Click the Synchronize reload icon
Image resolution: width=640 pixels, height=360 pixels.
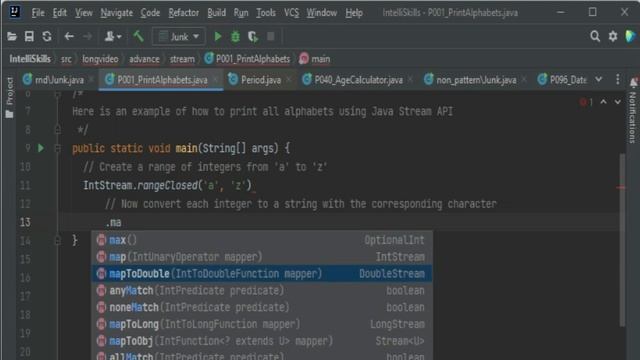(47, 37)
